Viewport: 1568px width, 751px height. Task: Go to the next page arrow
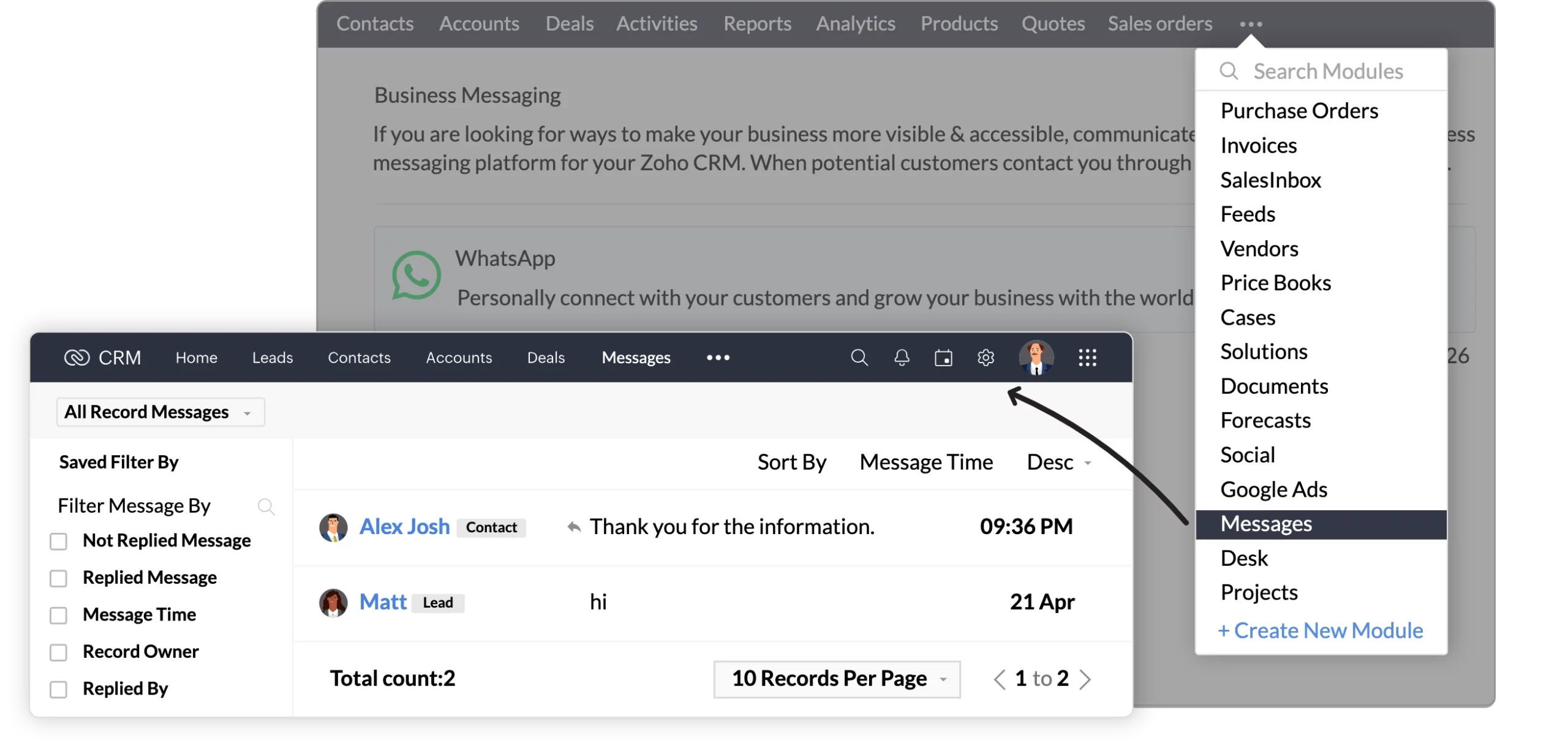(1085, 679)
